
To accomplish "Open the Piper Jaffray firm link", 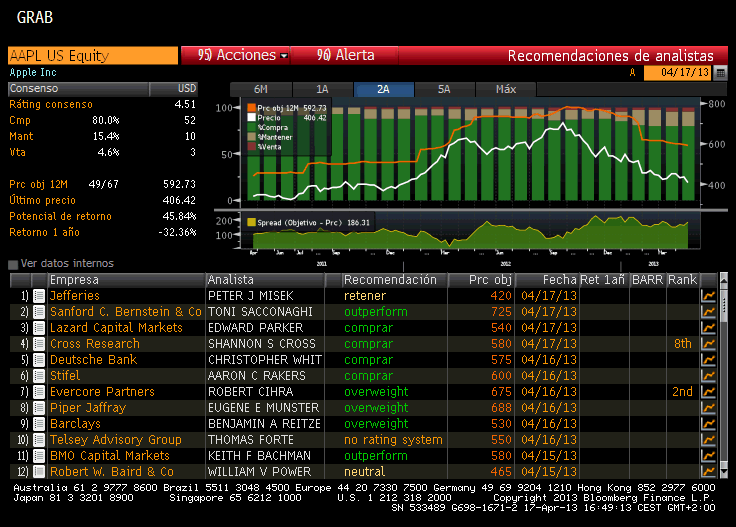I will pyautogui.click(x=88, y=408).
